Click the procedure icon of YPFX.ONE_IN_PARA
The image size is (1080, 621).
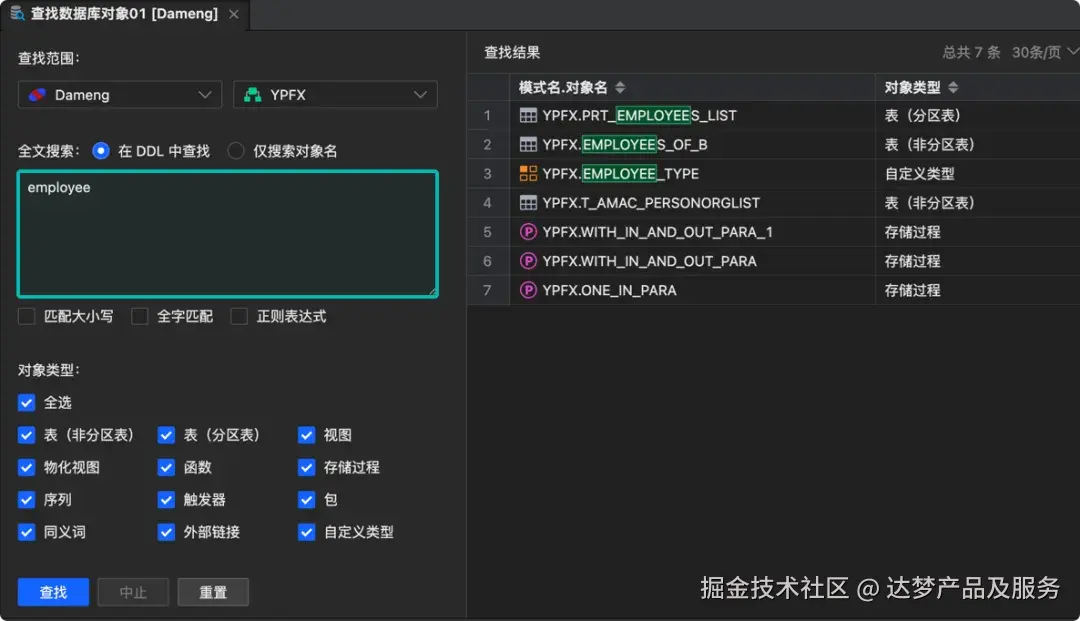coord(528,291)
